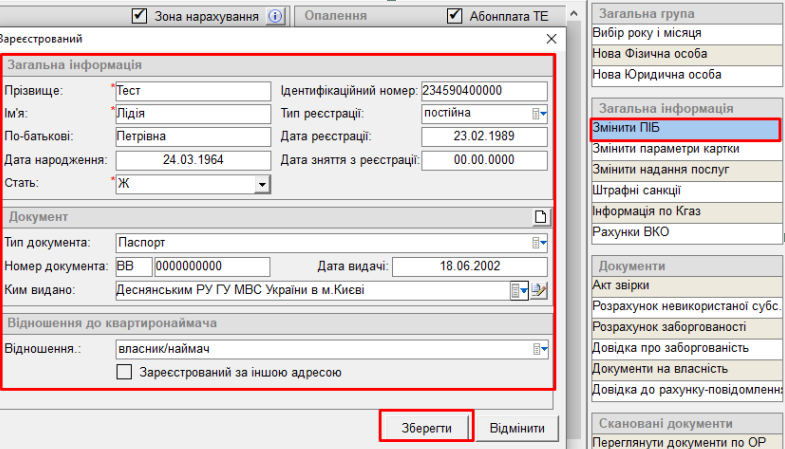
Task: Toggle the Зона нарахування checkbox
Action: point(140,16)
